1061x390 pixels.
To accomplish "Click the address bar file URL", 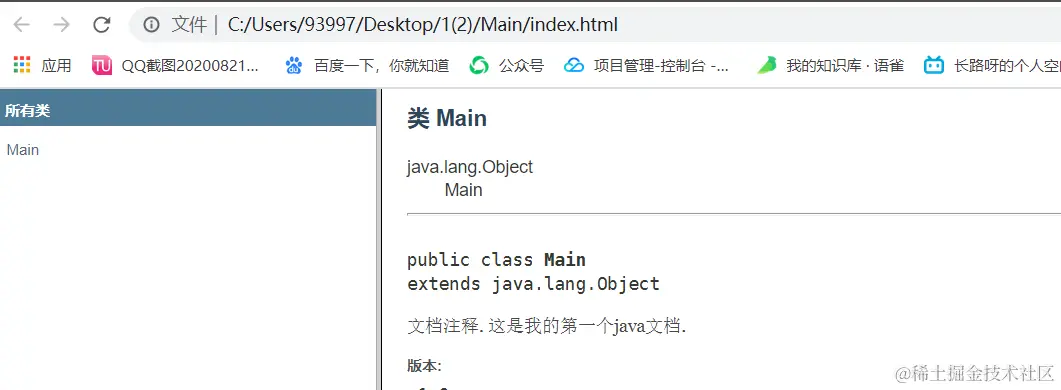I will tap(423, 25).
